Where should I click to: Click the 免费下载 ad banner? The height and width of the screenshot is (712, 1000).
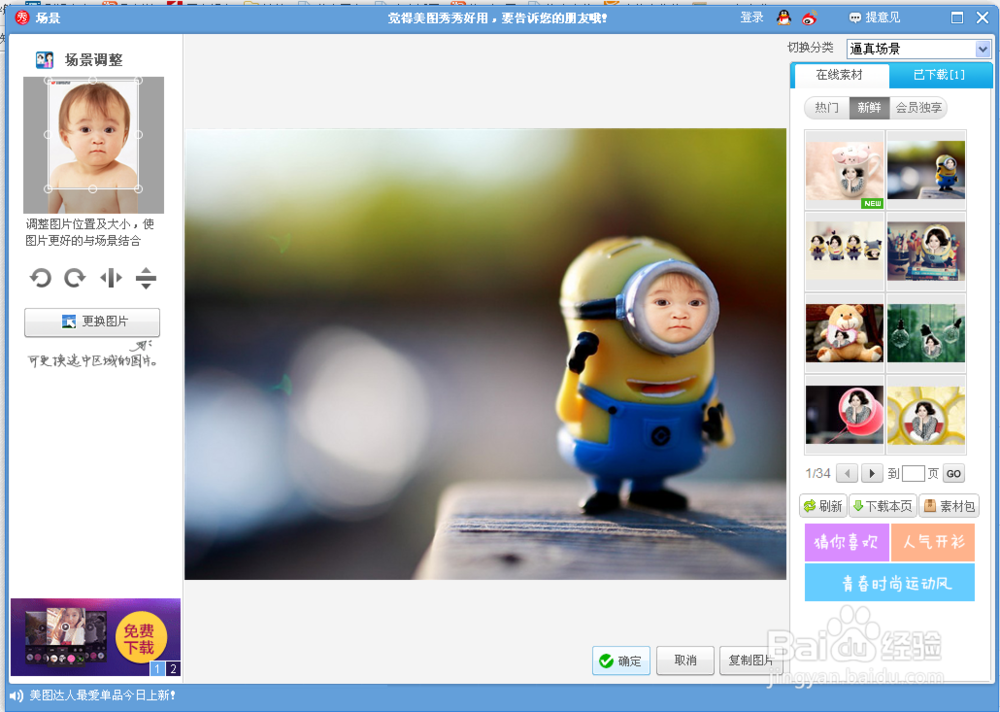(x=95, y=637)
